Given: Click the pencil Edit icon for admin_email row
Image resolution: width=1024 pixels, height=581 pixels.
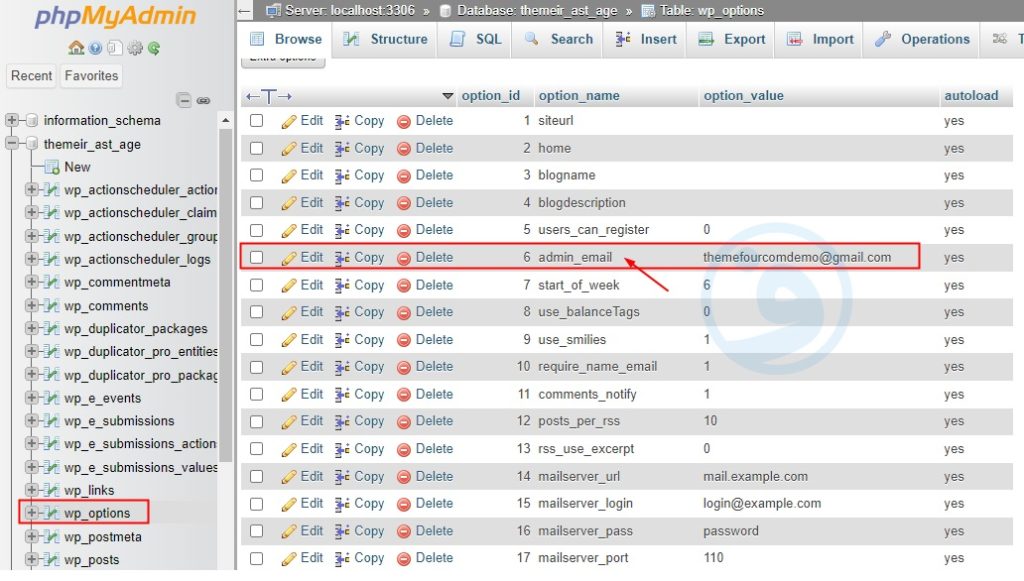Looking at the screenshot, I should tap(289, 259).
